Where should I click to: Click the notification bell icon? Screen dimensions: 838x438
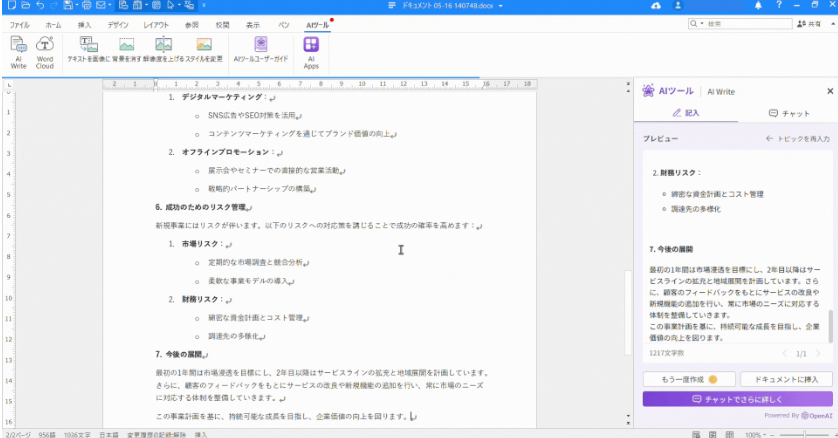(758, 5)
